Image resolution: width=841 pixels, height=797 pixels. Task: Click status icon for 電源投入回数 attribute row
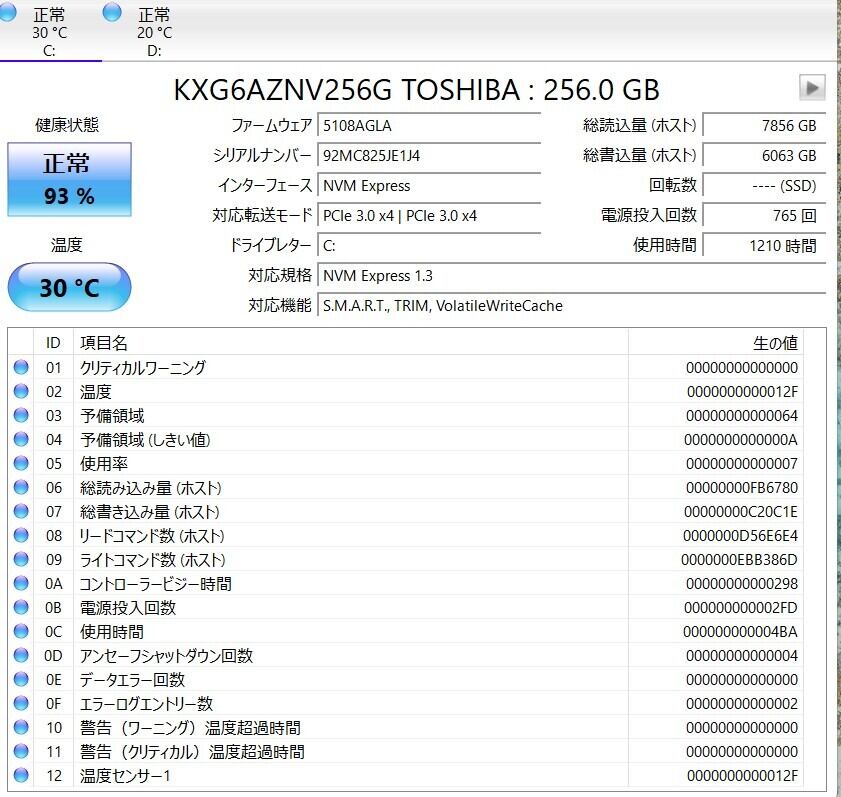(x=21, y=608)
